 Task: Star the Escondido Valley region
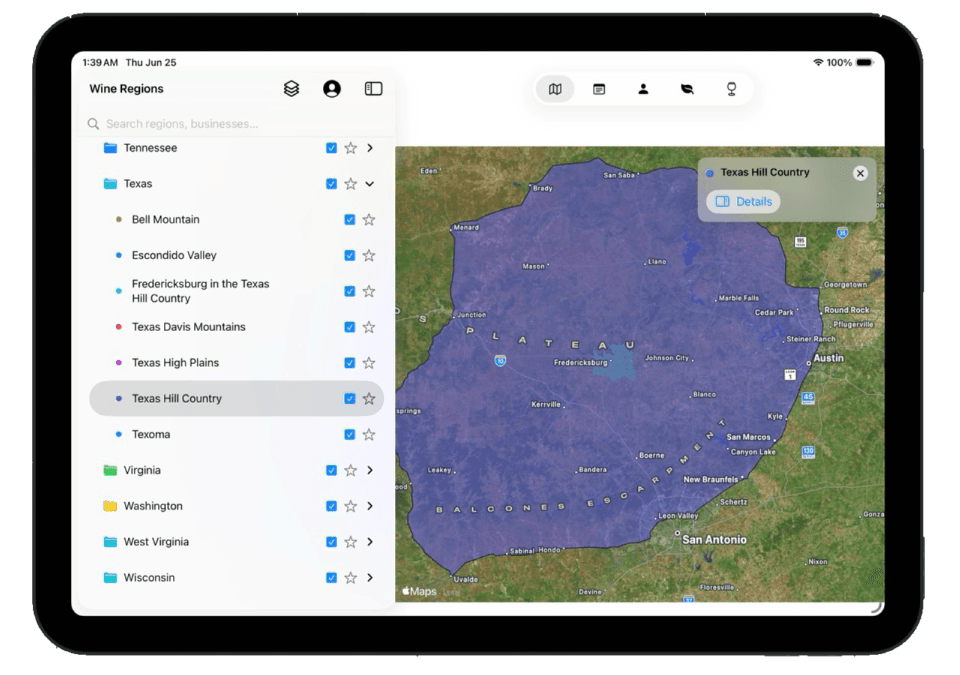coord(369,255)
